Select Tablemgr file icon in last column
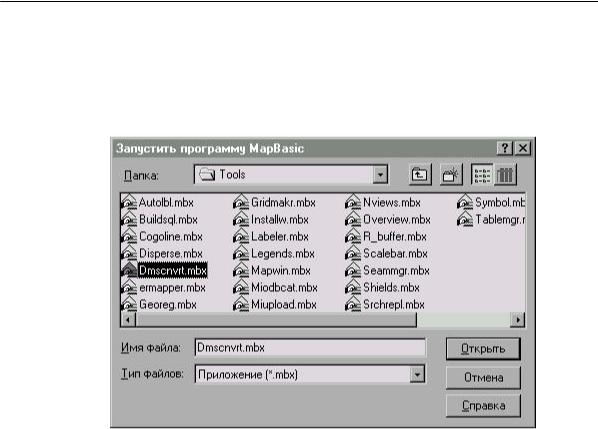Image resolution: width=598 pixels, height=429 pixels. tap(465, 219)
